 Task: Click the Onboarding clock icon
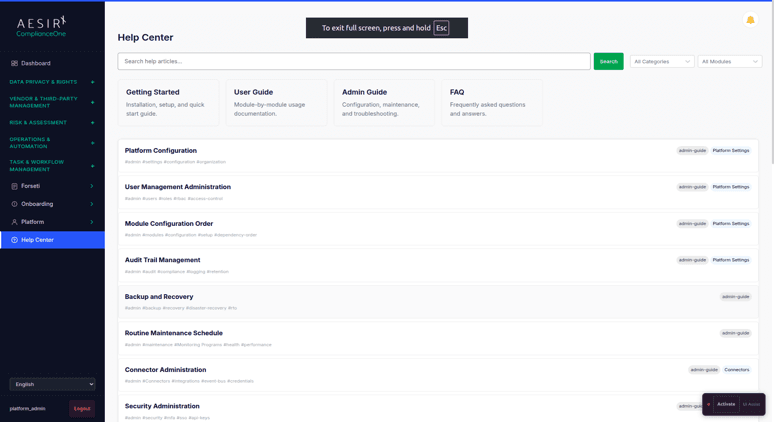(x=14, y=204)
